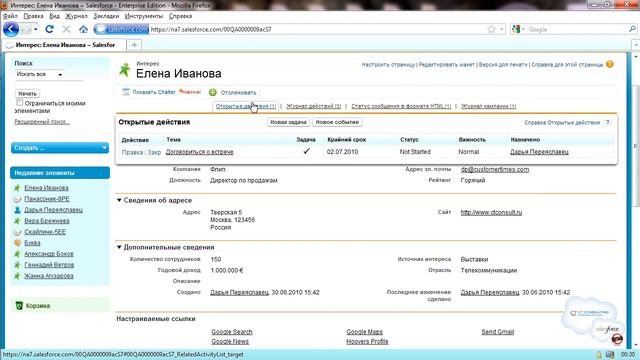The height and width of the screenshot is (360, 640).
Task: Open Hoovers Profile custom link
Action: pos(367,342)
